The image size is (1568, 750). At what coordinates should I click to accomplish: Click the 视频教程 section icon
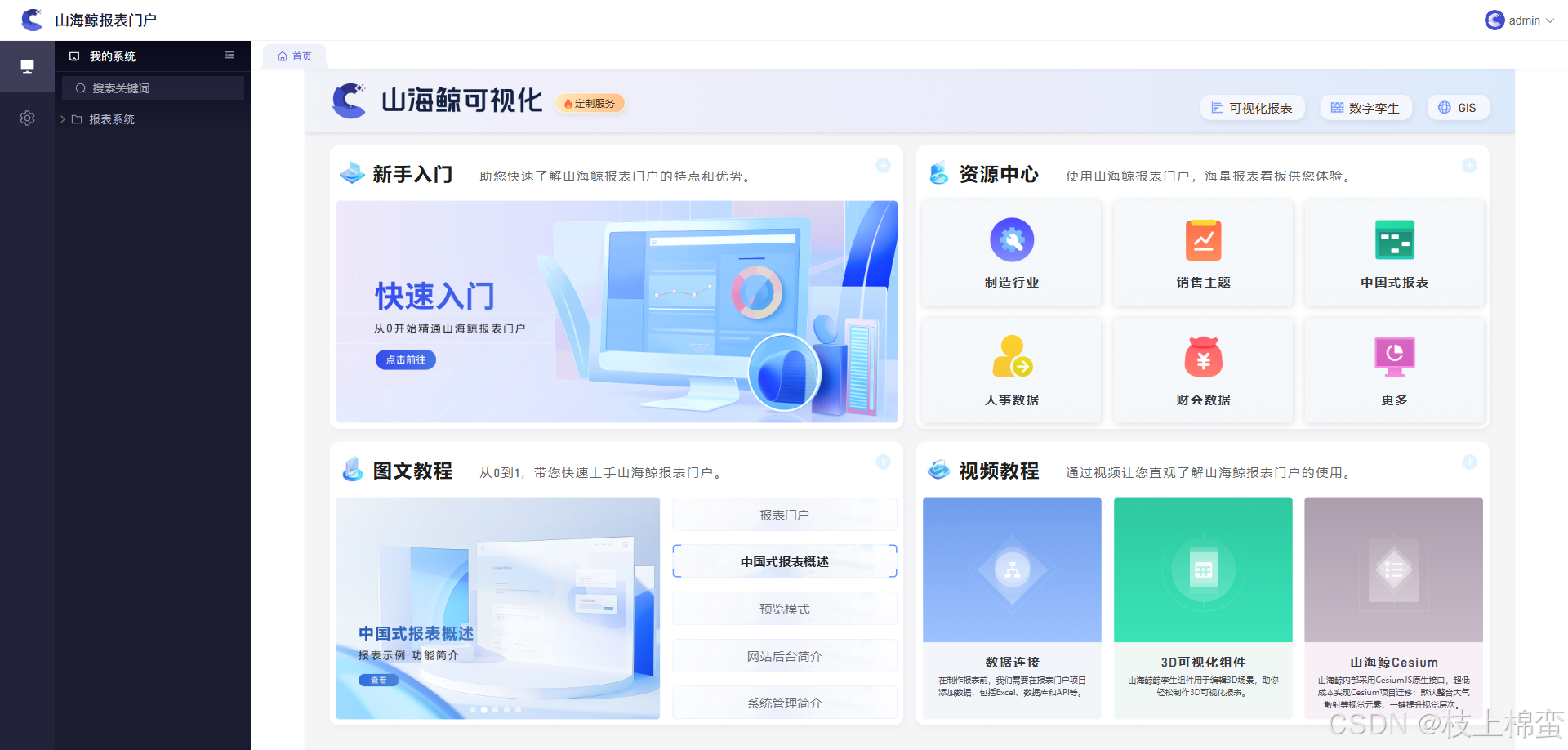coord(939,470)
